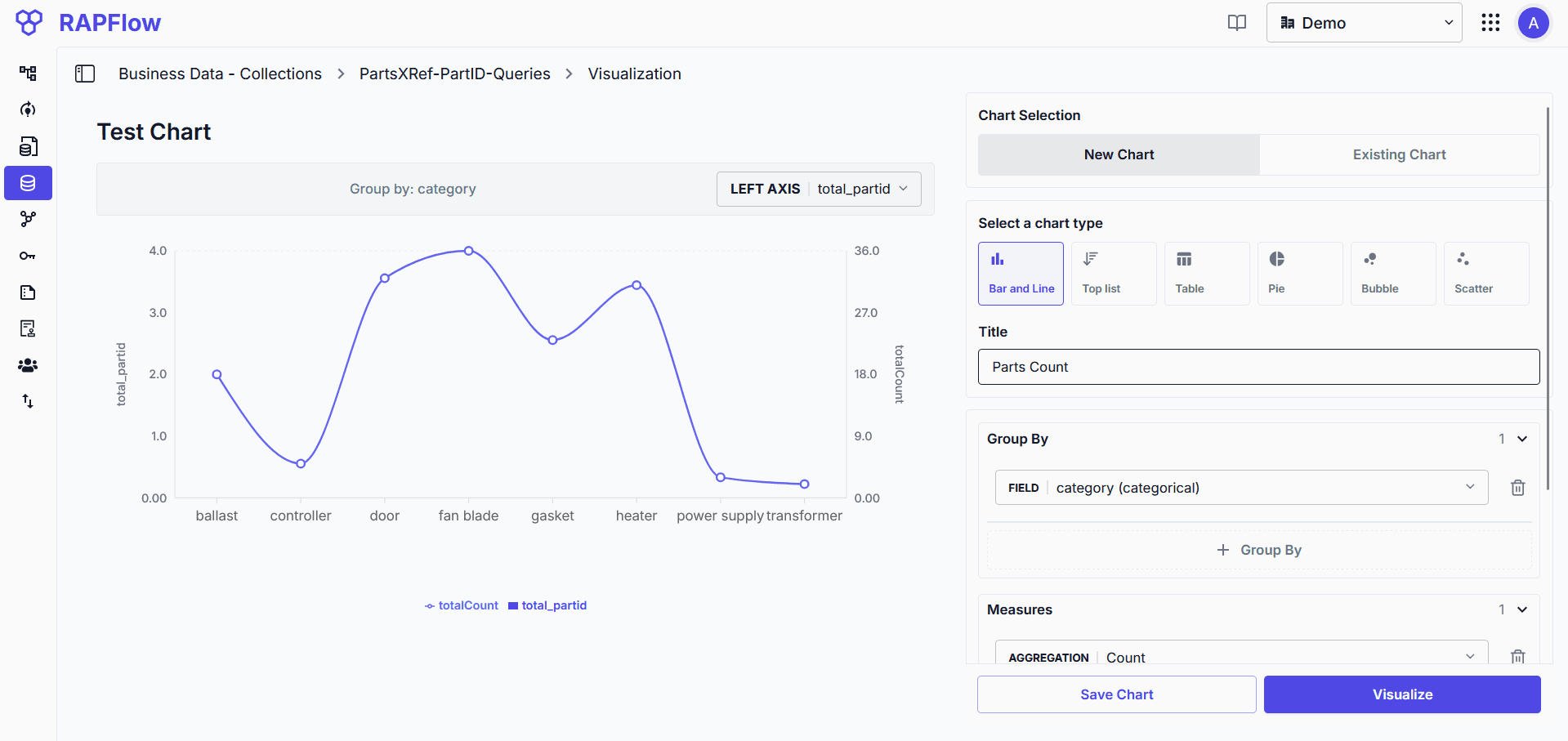Select the import/export arrows icon in the sidebar
The image size is (1568, 741).
tap(28, 401)
